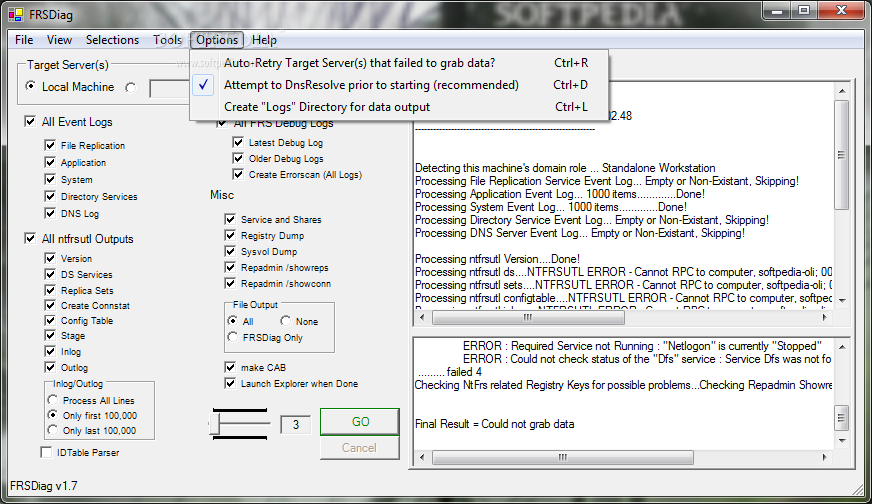This screenshot has height=504, width=872.
Task: Toggle DS Services checkbox
Action: coord(50,274)
